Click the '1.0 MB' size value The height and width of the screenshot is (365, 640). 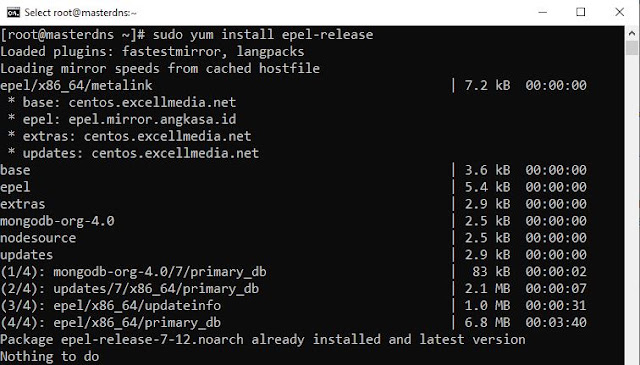click(487, 305)
